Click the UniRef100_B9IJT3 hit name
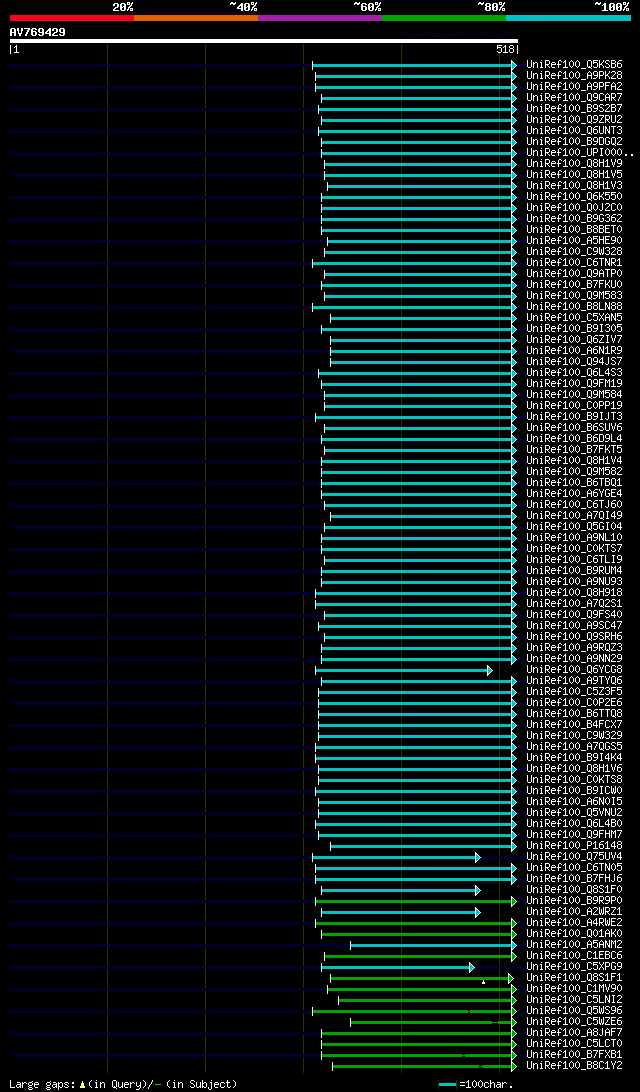 point(575,416)
